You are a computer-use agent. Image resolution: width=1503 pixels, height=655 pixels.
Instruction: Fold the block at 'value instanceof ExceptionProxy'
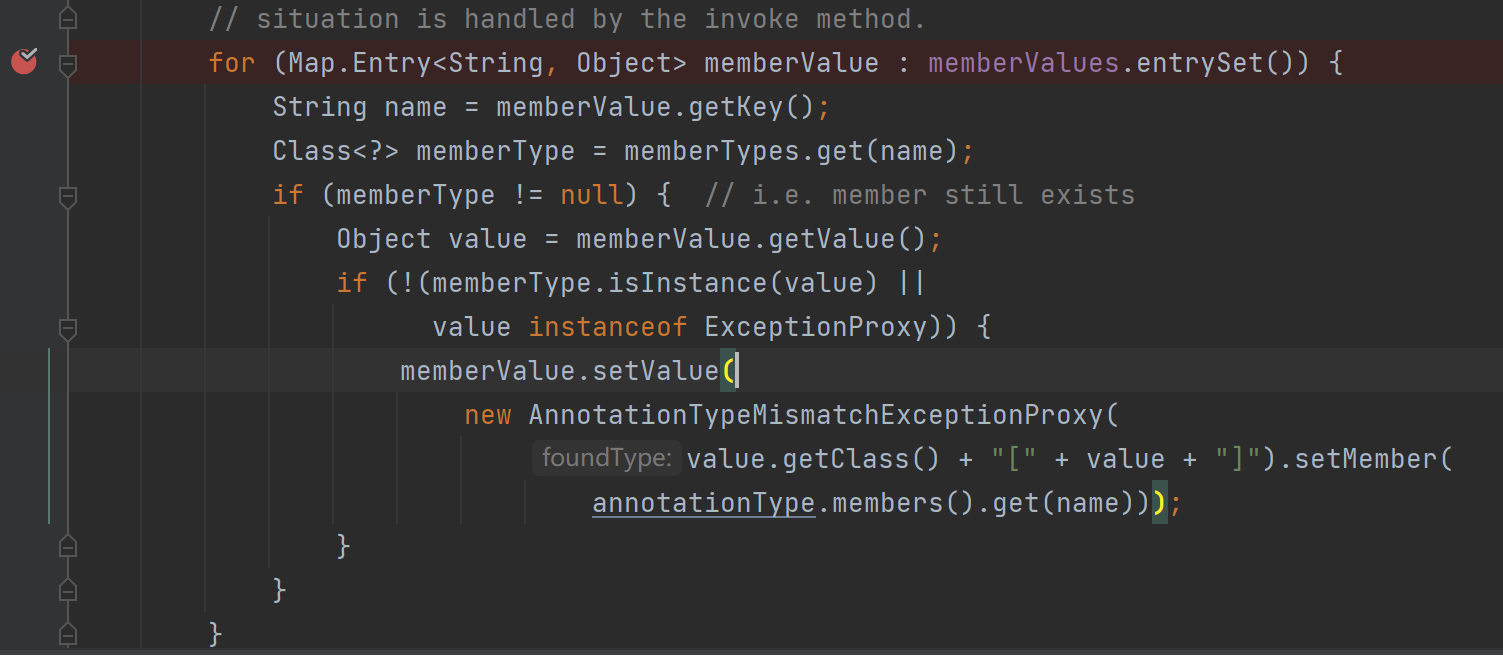tap(68, 328)
